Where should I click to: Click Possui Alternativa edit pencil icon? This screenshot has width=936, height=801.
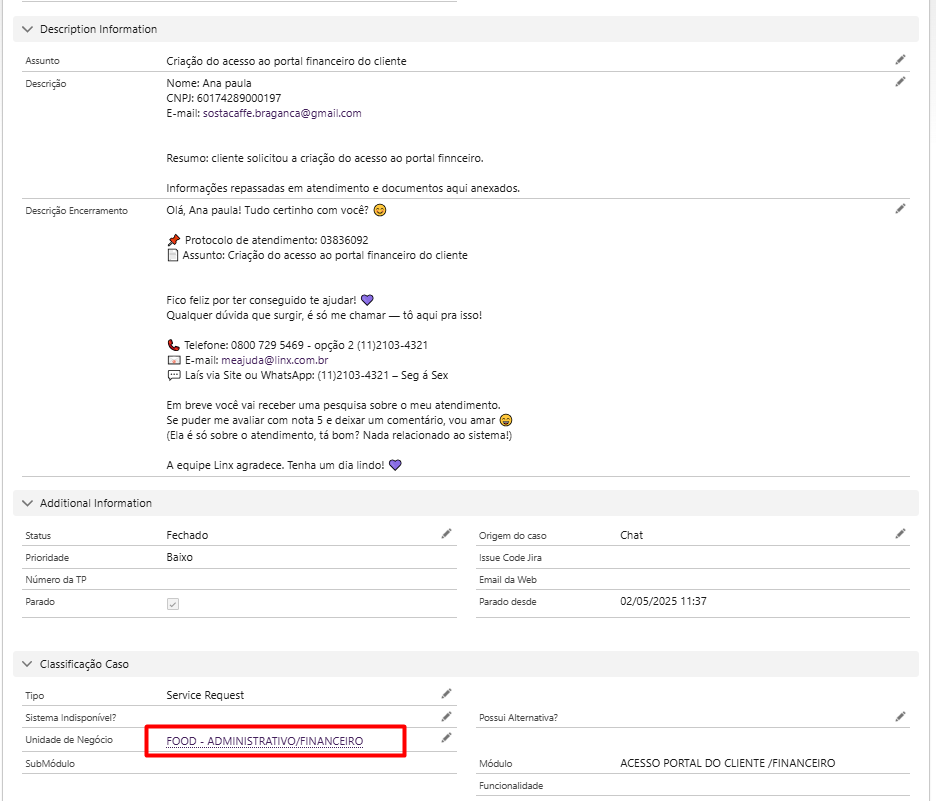[x=900, y=716]
